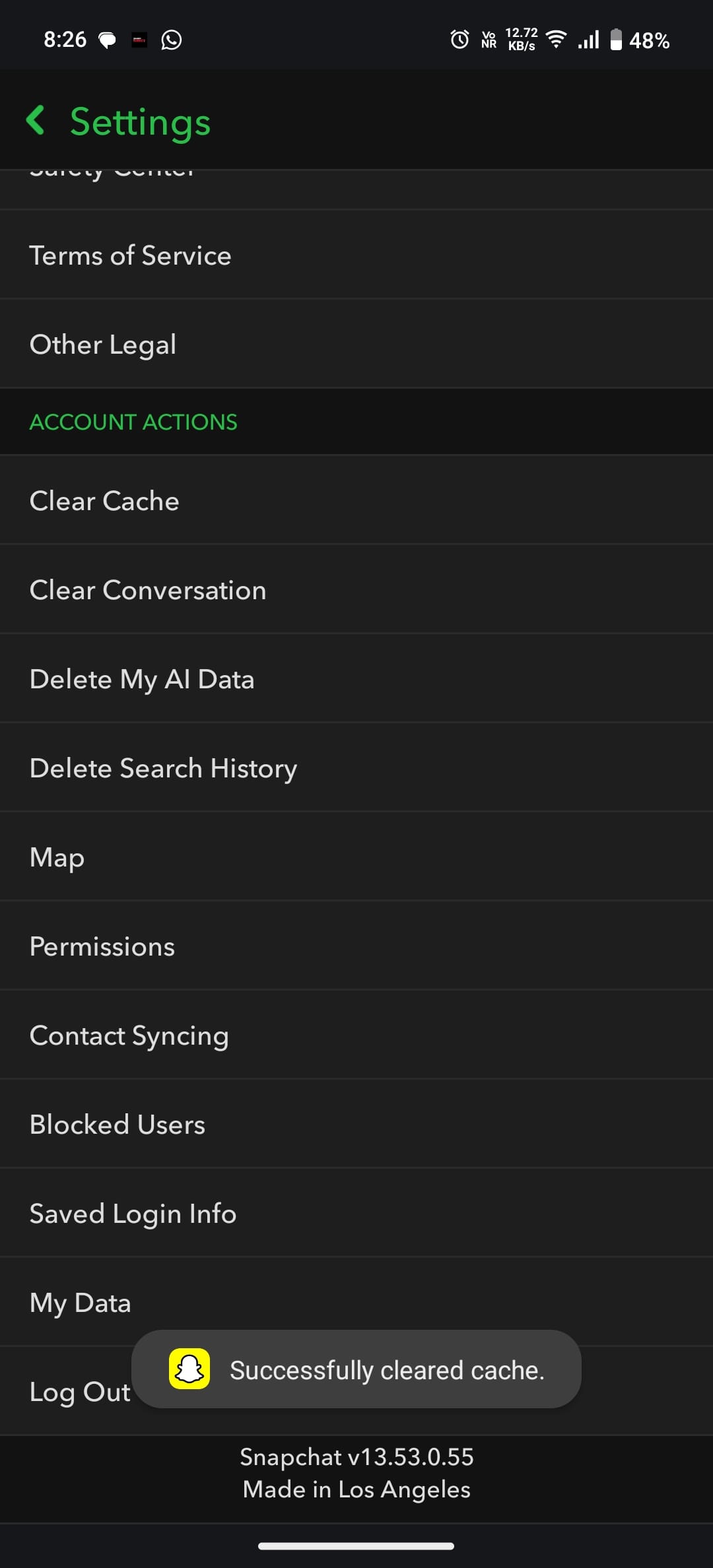Image resolution: width=713 pixels, height=1568 pixels.
Task: Open Permissions settings
Action: [x=102, y=946]
